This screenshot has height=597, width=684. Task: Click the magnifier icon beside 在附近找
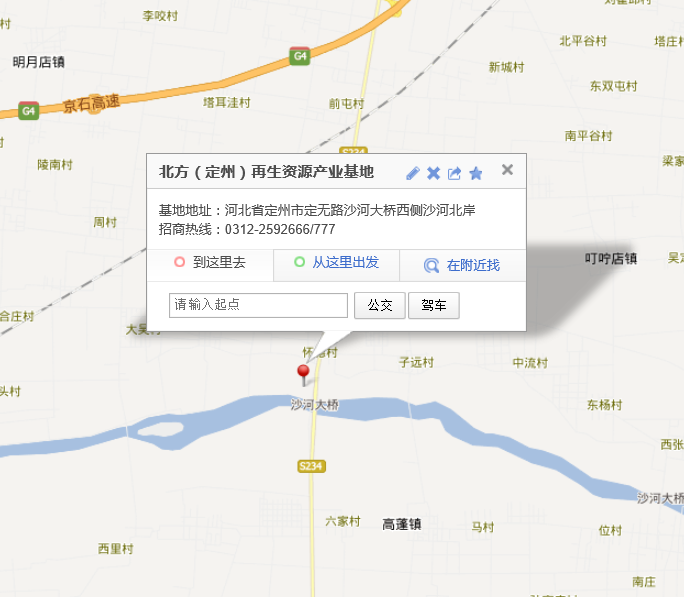[431, 265]
